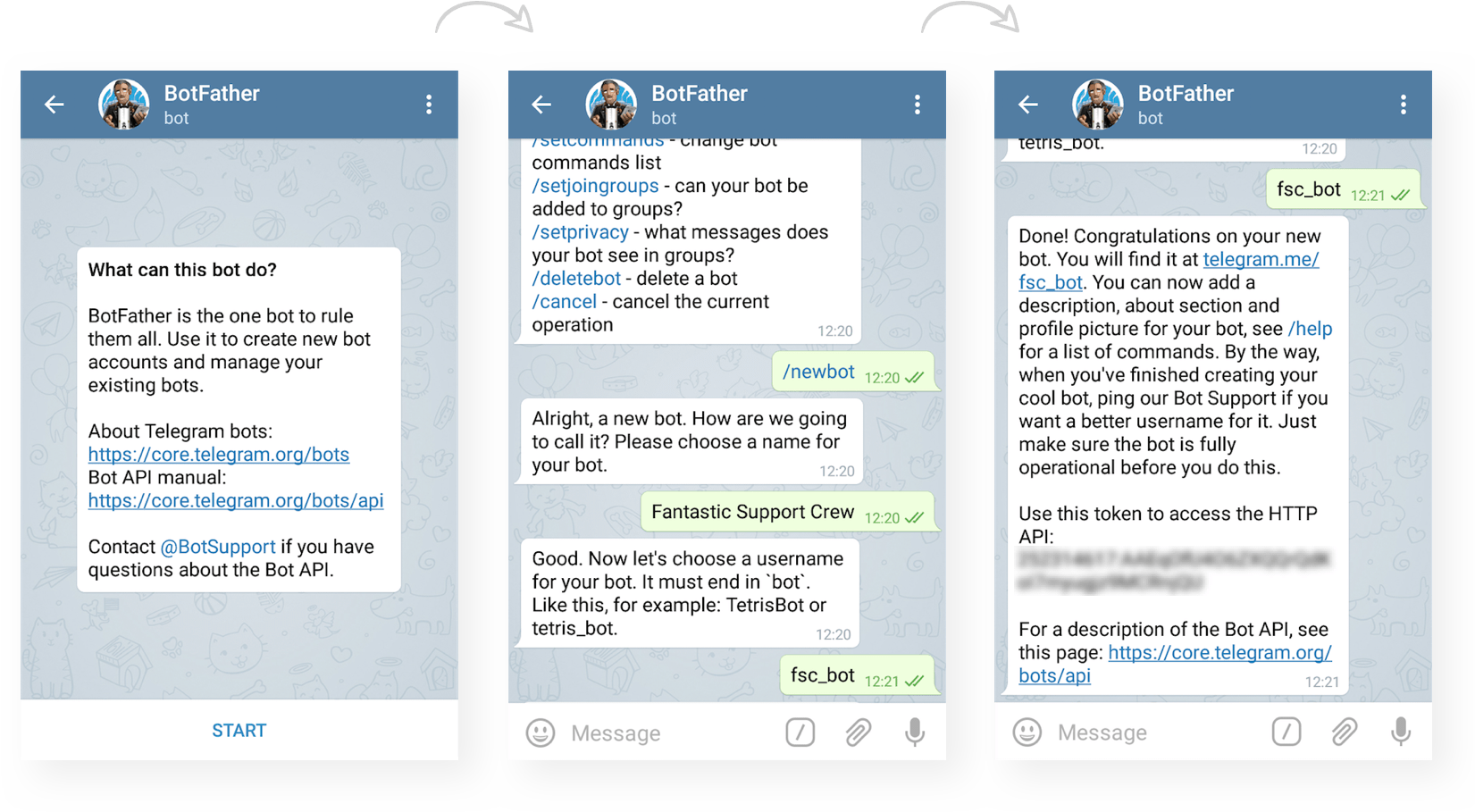
Task: Record voice with microphone in middle chat
Action: click(915, 733)
